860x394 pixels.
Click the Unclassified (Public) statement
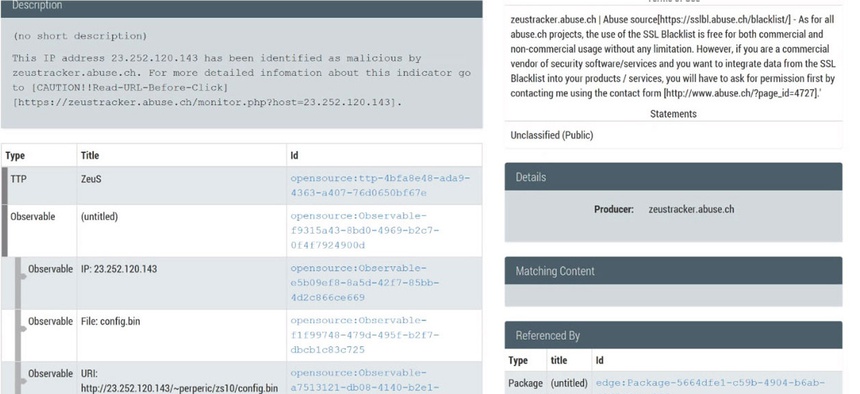tap(552, 135)
